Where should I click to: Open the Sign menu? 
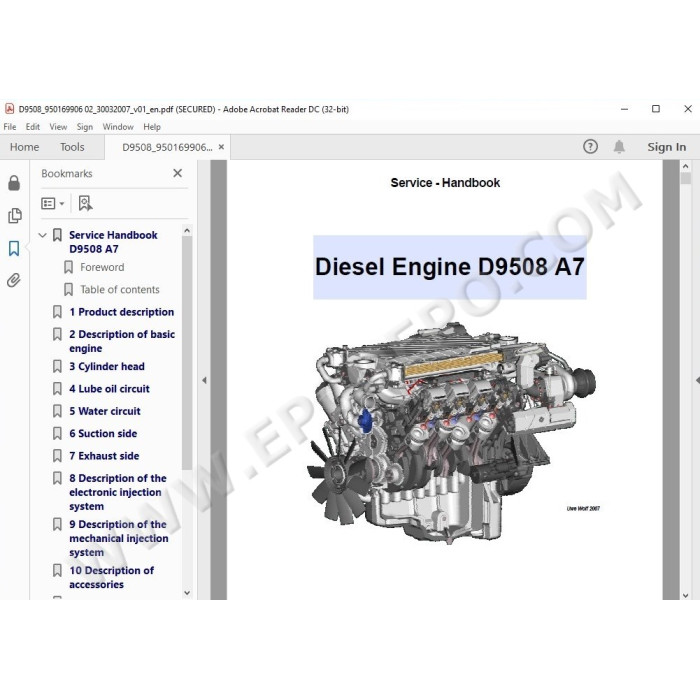[84, 127]
